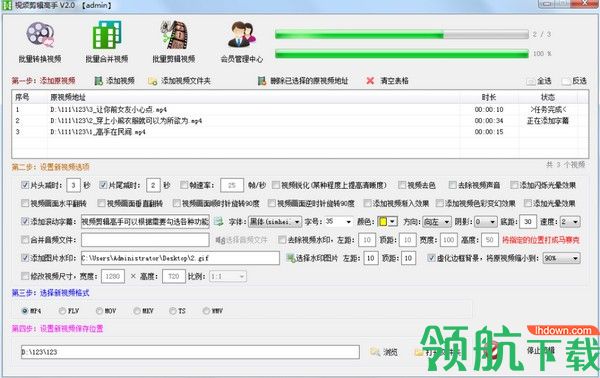Viewport: 600px width, 378px height.
Task: Enable 去除视频声音 checkbox
Action: pyautogui.click(x=453, y=185)
